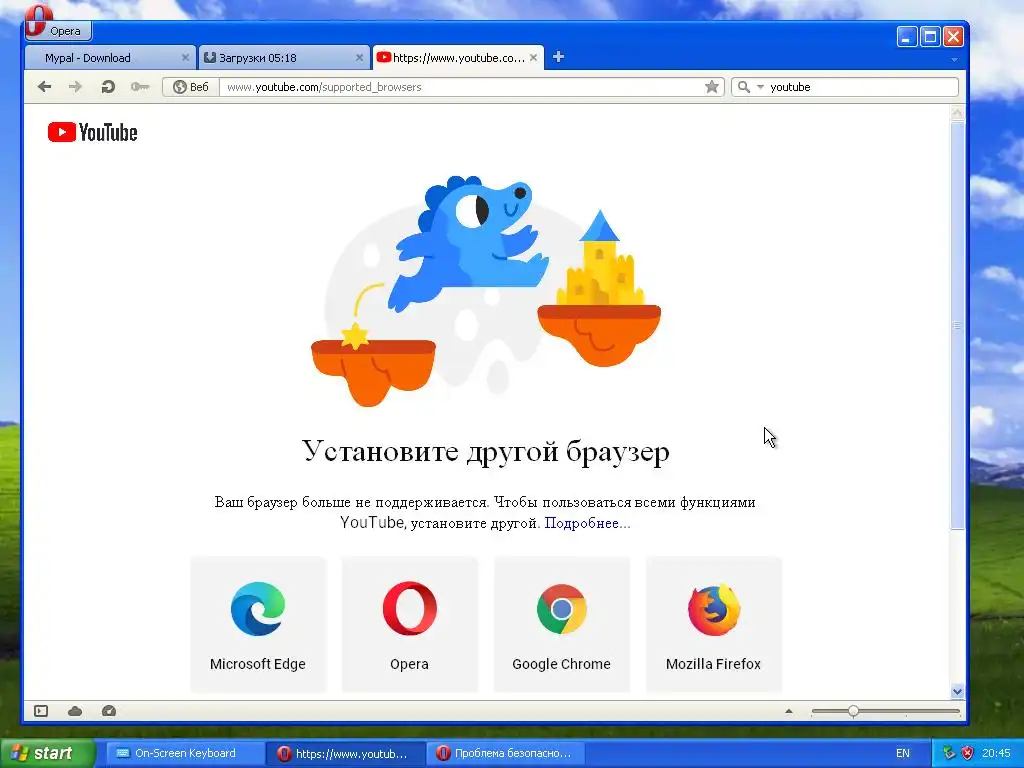1024x768 pixels.
Task: Choose the Google Chrome browser card
Action: point(562,624)
